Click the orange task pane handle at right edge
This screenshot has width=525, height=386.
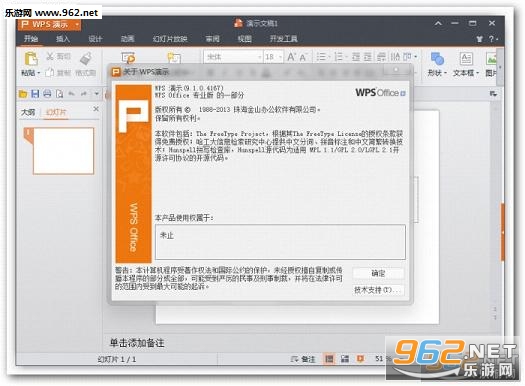coord(503,232)
